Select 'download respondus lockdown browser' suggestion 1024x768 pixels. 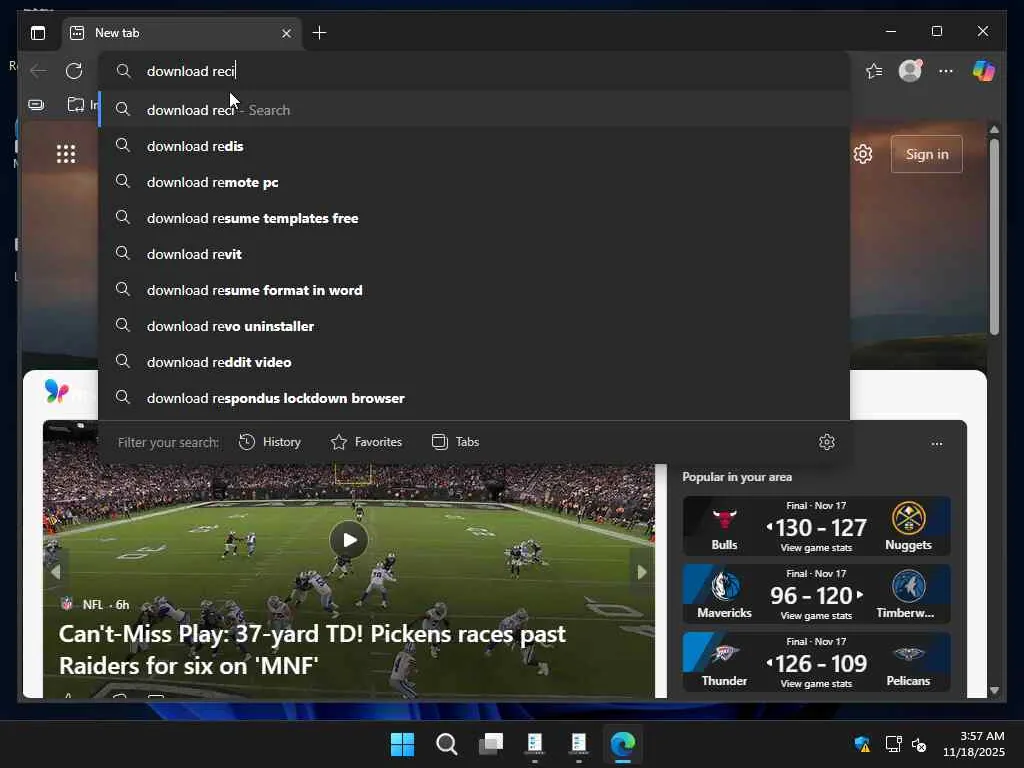[x=474, y=397]
